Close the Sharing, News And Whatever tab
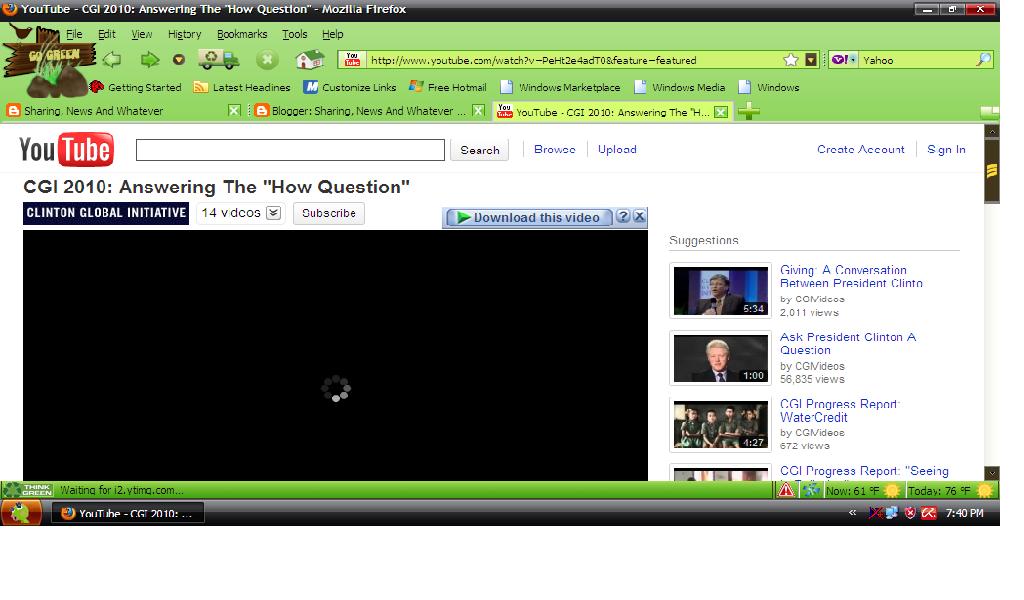 coord(234,111)
